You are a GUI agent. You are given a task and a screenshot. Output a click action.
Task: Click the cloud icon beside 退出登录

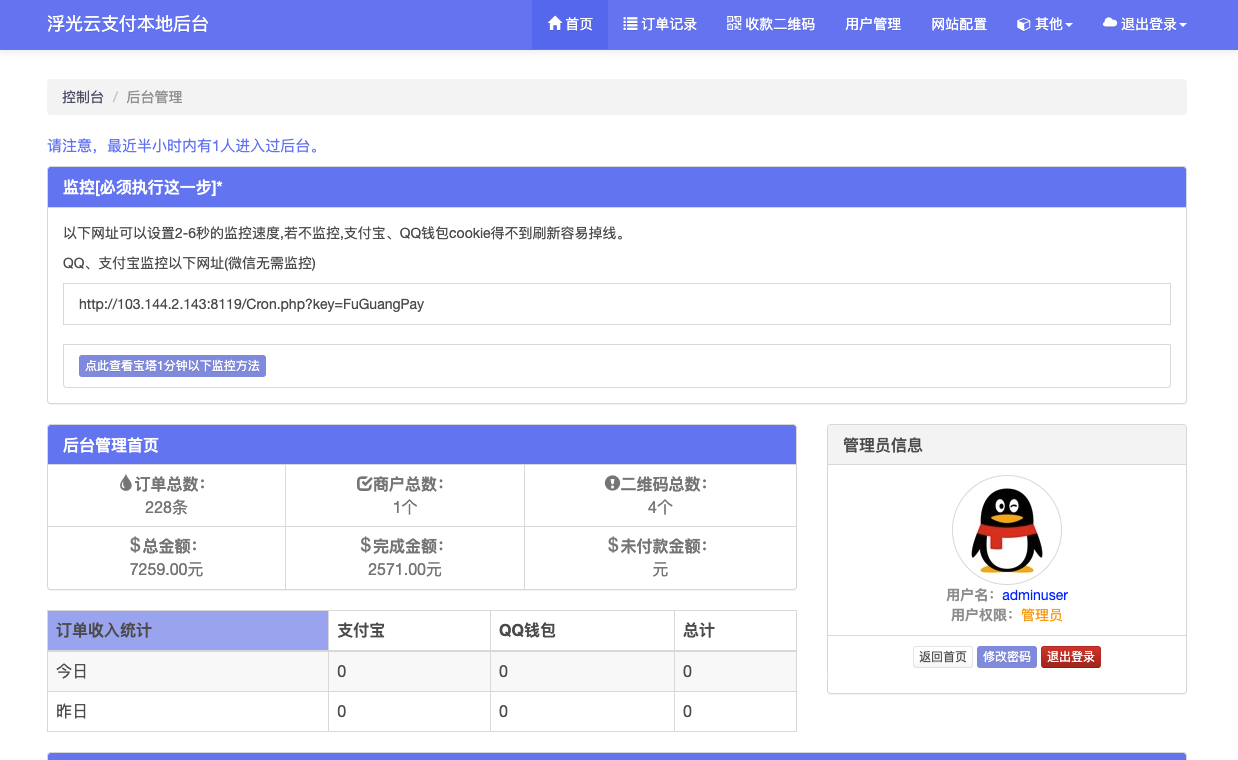point(1110,23)
